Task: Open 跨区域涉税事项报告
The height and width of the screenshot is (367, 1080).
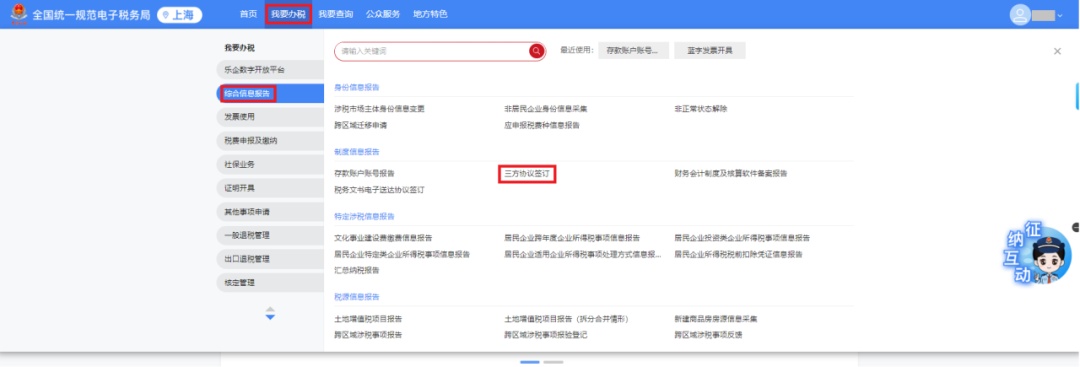Action: coord(368,335)
